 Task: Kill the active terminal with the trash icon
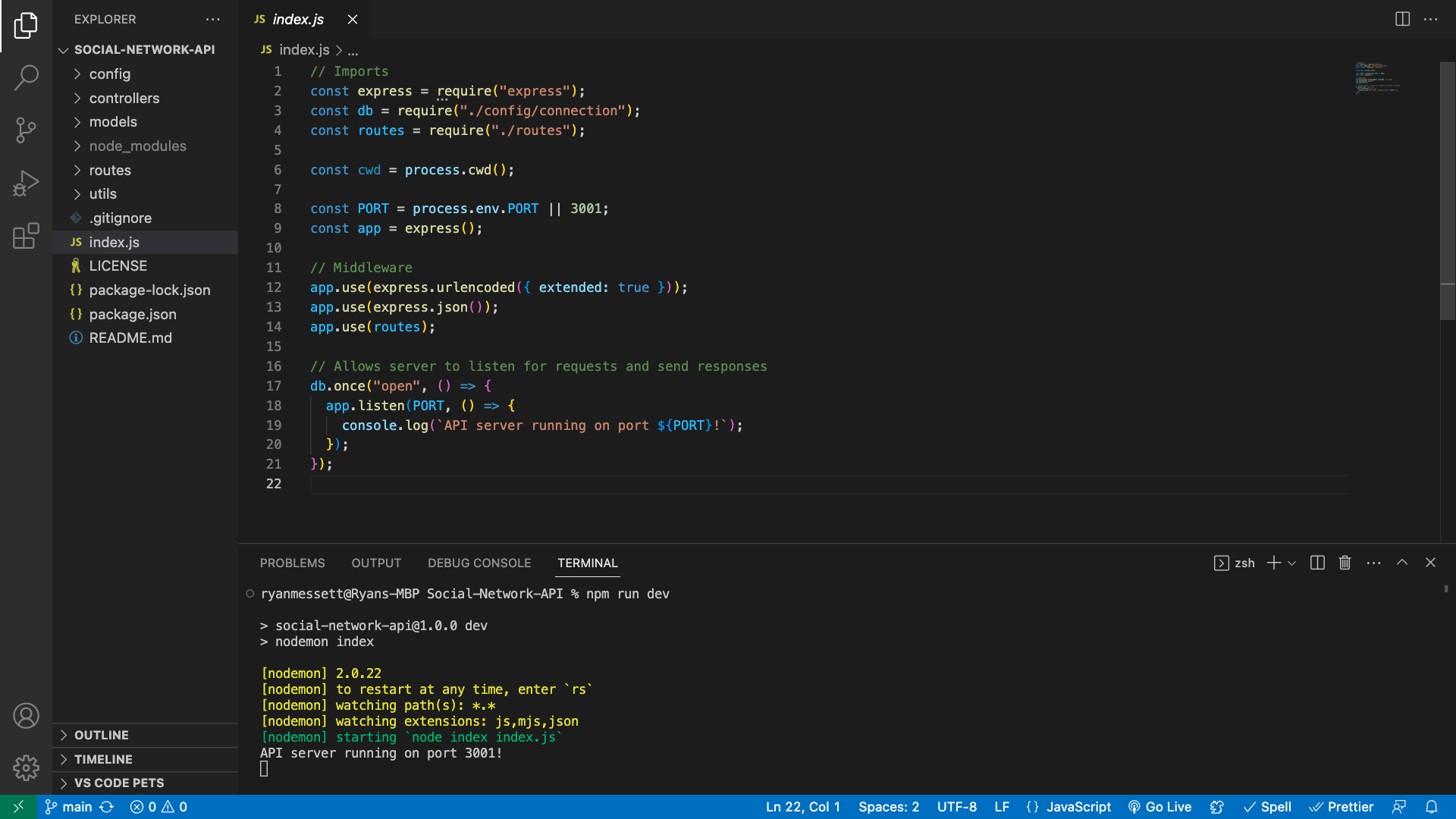point(1345,563)
